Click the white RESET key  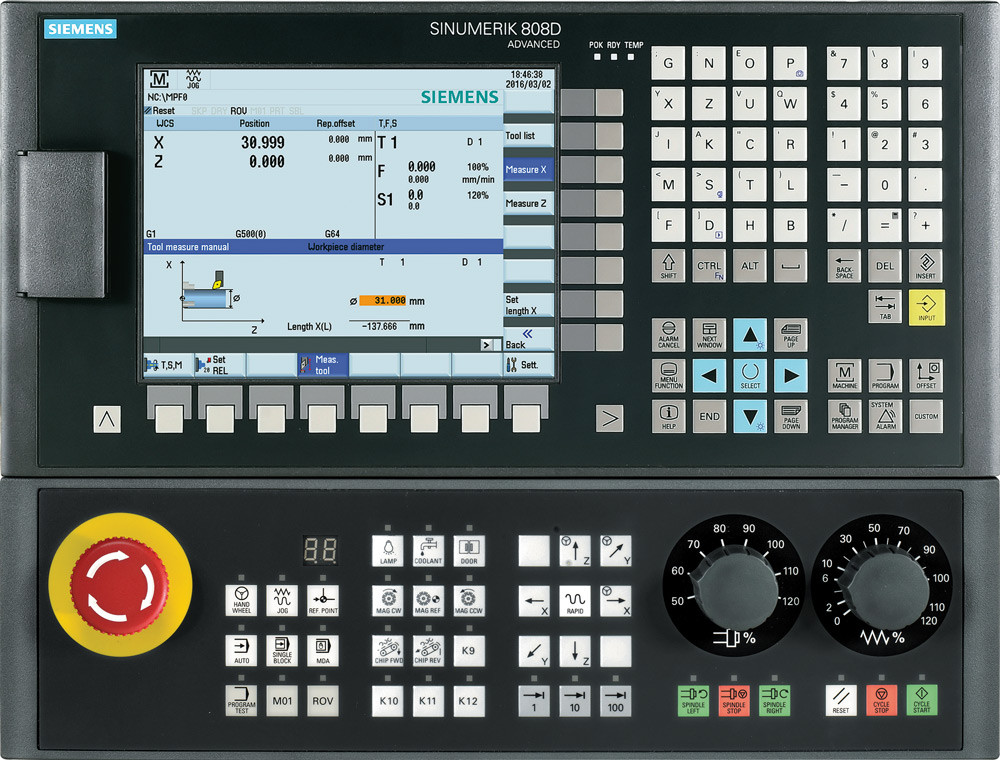(841, 700)
